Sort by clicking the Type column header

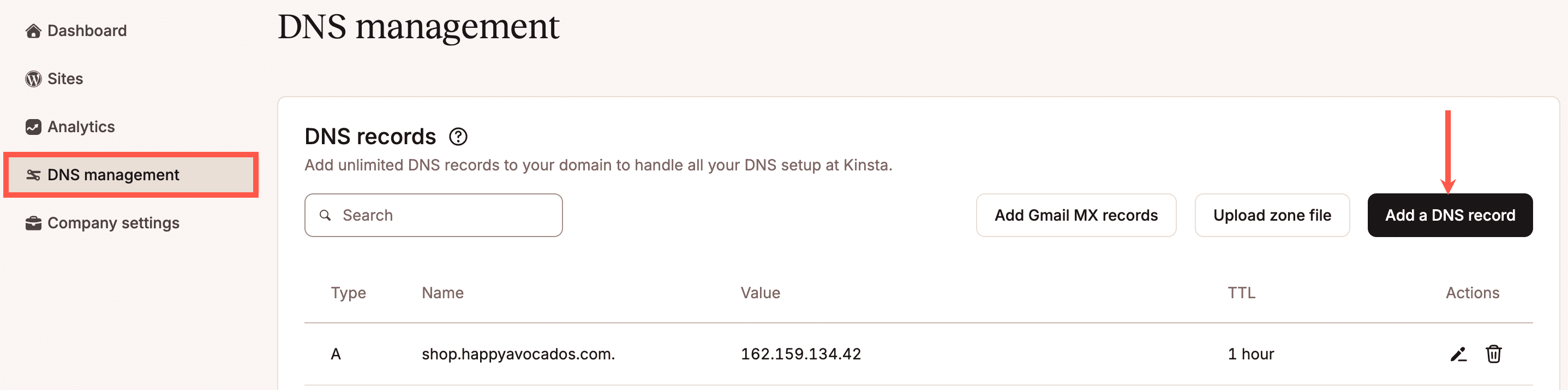tap(349, 293)
